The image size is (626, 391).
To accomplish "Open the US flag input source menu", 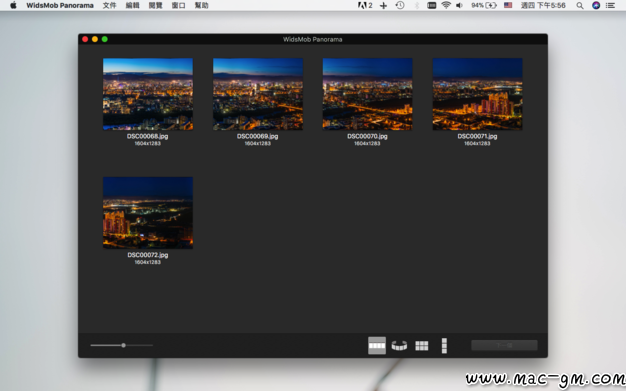I will click(x=508, y=6).
